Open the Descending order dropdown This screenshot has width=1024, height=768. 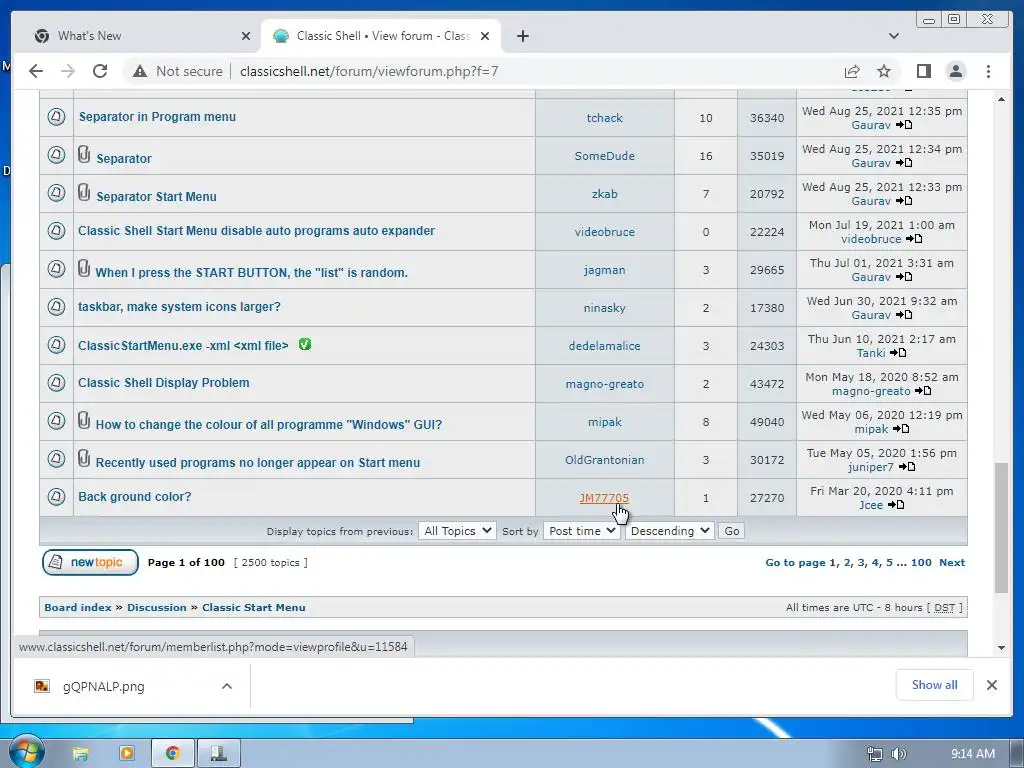click(669, 531)
